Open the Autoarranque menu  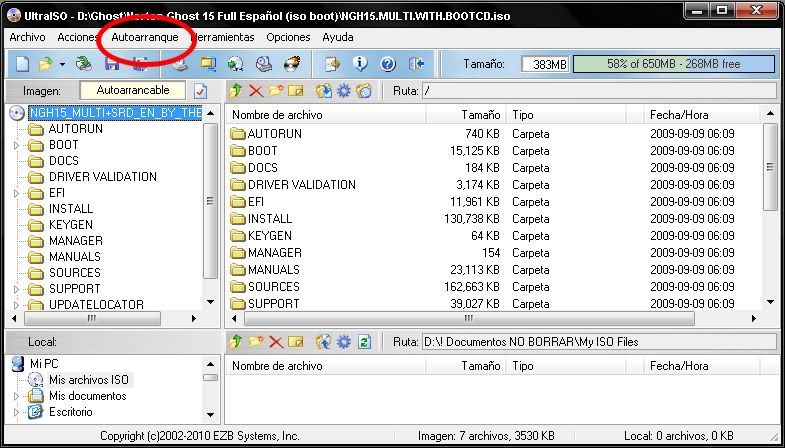point(145,37)
